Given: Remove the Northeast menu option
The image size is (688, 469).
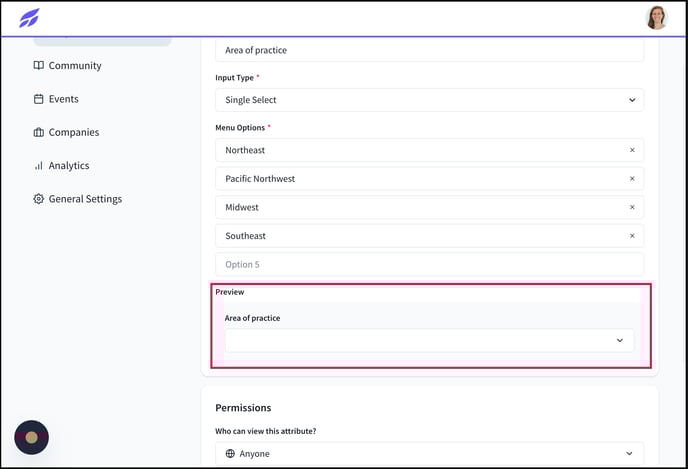Looking at the screenshot, I should pyautogui.click(x=632, y=150).
